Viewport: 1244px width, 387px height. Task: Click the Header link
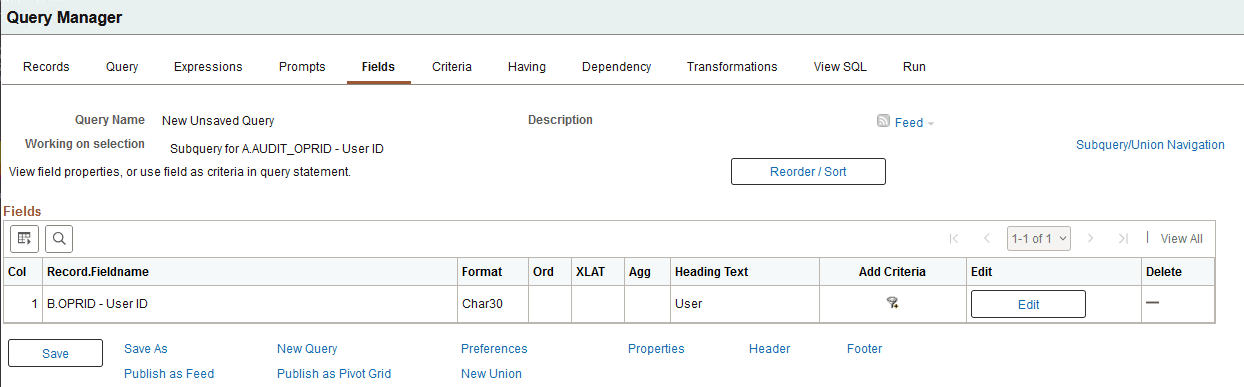point(769,349)
